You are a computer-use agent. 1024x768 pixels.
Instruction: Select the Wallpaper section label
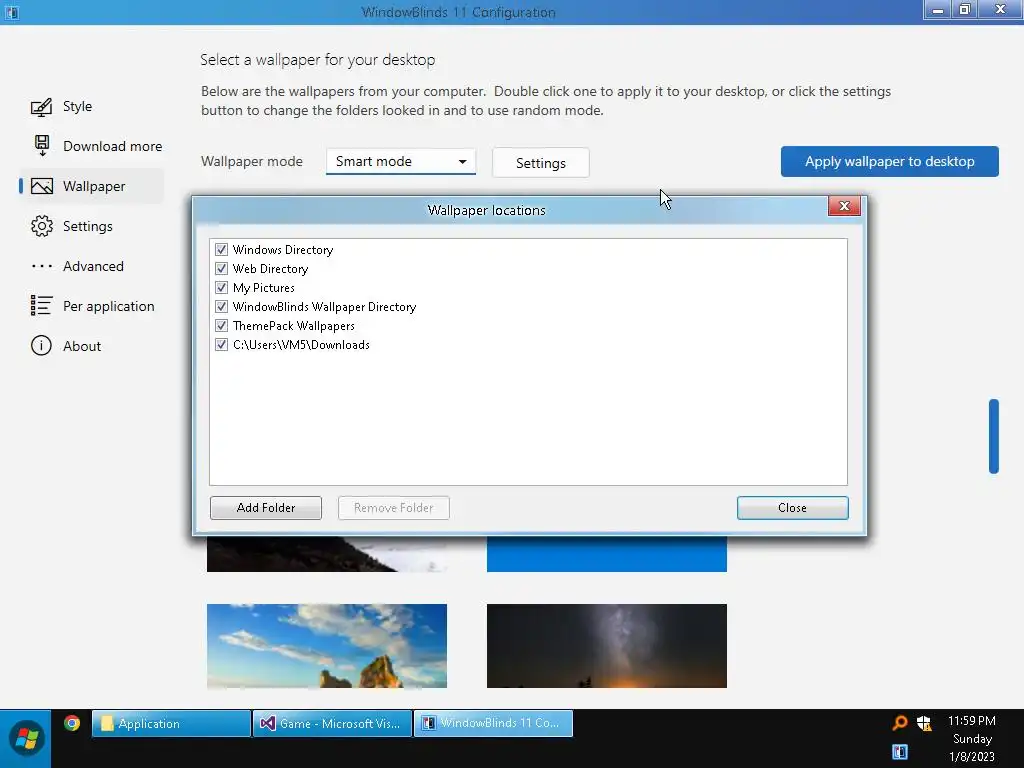click(94, 186)
